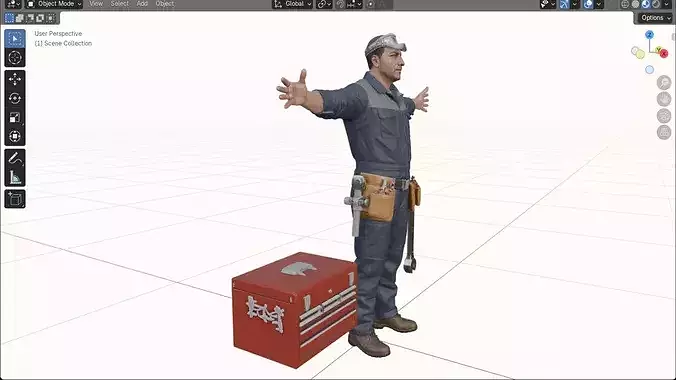Open the pivot point dropdown
This screenshot has width=676, height=380.
(324, 4)
